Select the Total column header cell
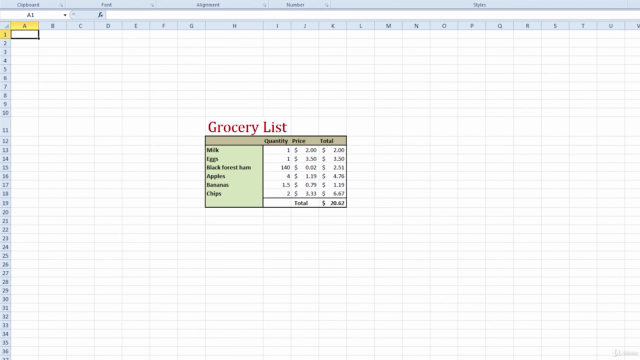The image size is (640, 360). (333, 141)
